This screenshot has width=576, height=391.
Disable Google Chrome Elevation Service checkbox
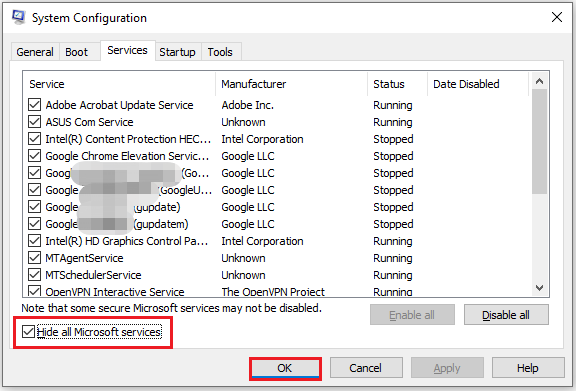coord(35,156)
